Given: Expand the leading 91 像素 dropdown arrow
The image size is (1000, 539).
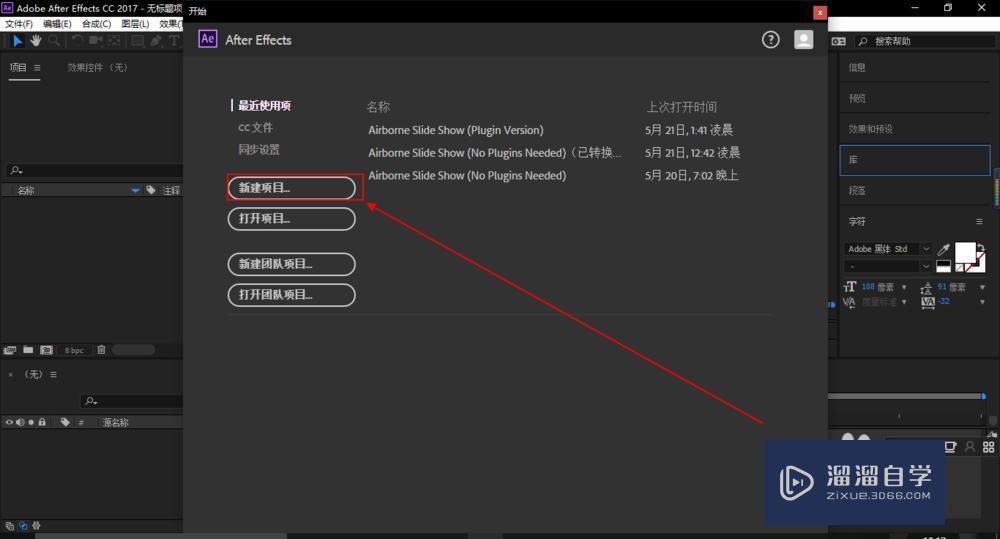Looking at the screenshot, I should click(x=982, y=287).
